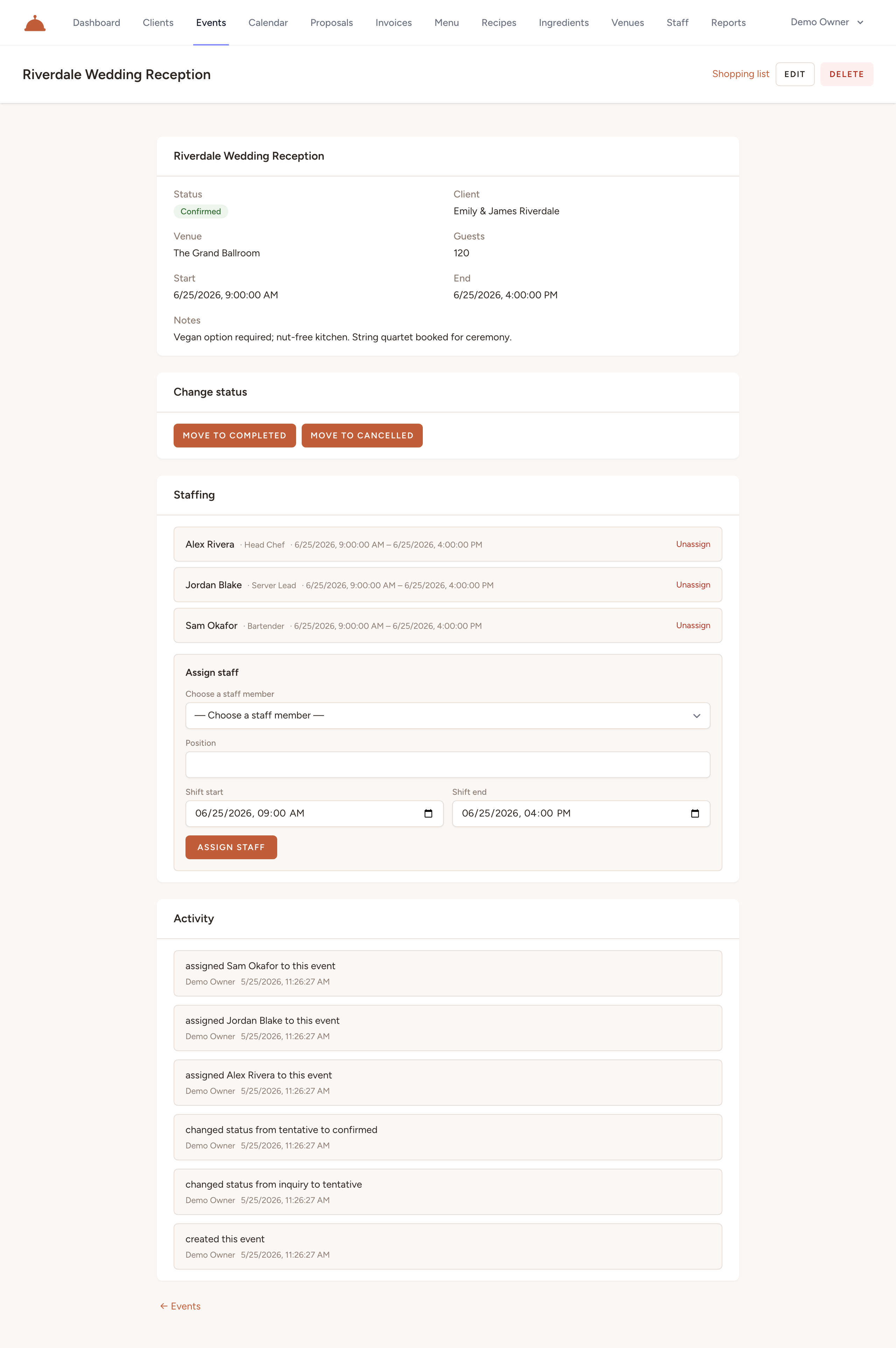Click the venue The Grand Ballroom
This screenshot has height=1348, width=896.
pyautogui.click(x=217, y=253)
